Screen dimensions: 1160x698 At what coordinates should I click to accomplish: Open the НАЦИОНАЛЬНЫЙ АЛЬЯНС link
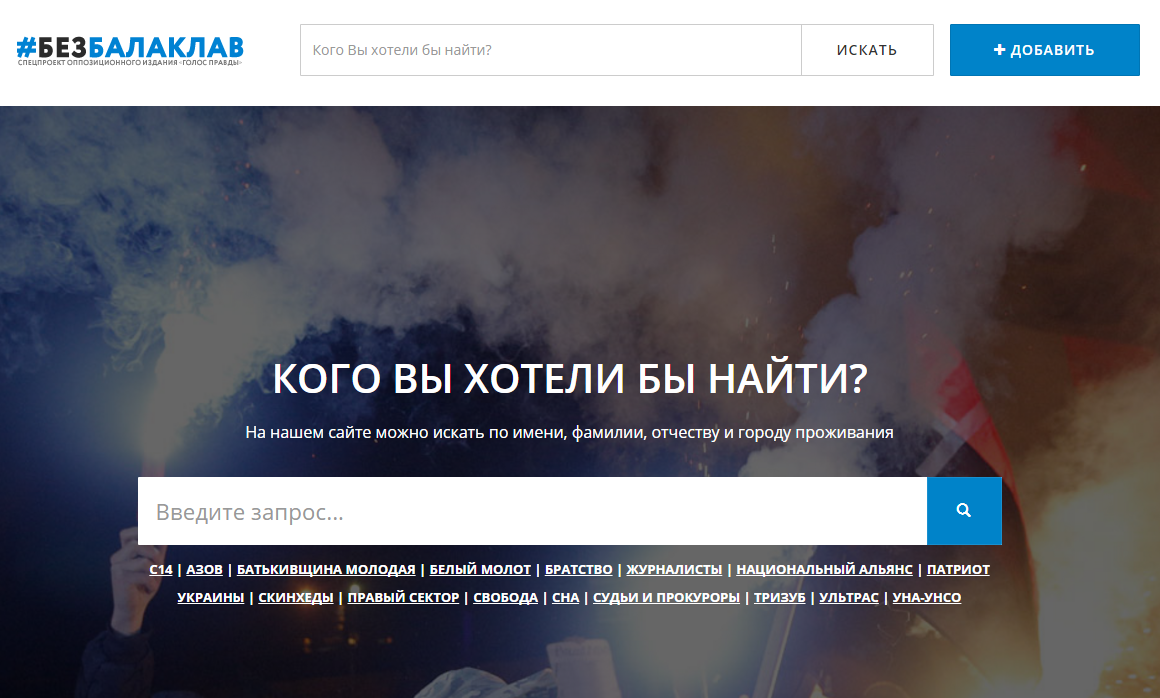(824, 569)
